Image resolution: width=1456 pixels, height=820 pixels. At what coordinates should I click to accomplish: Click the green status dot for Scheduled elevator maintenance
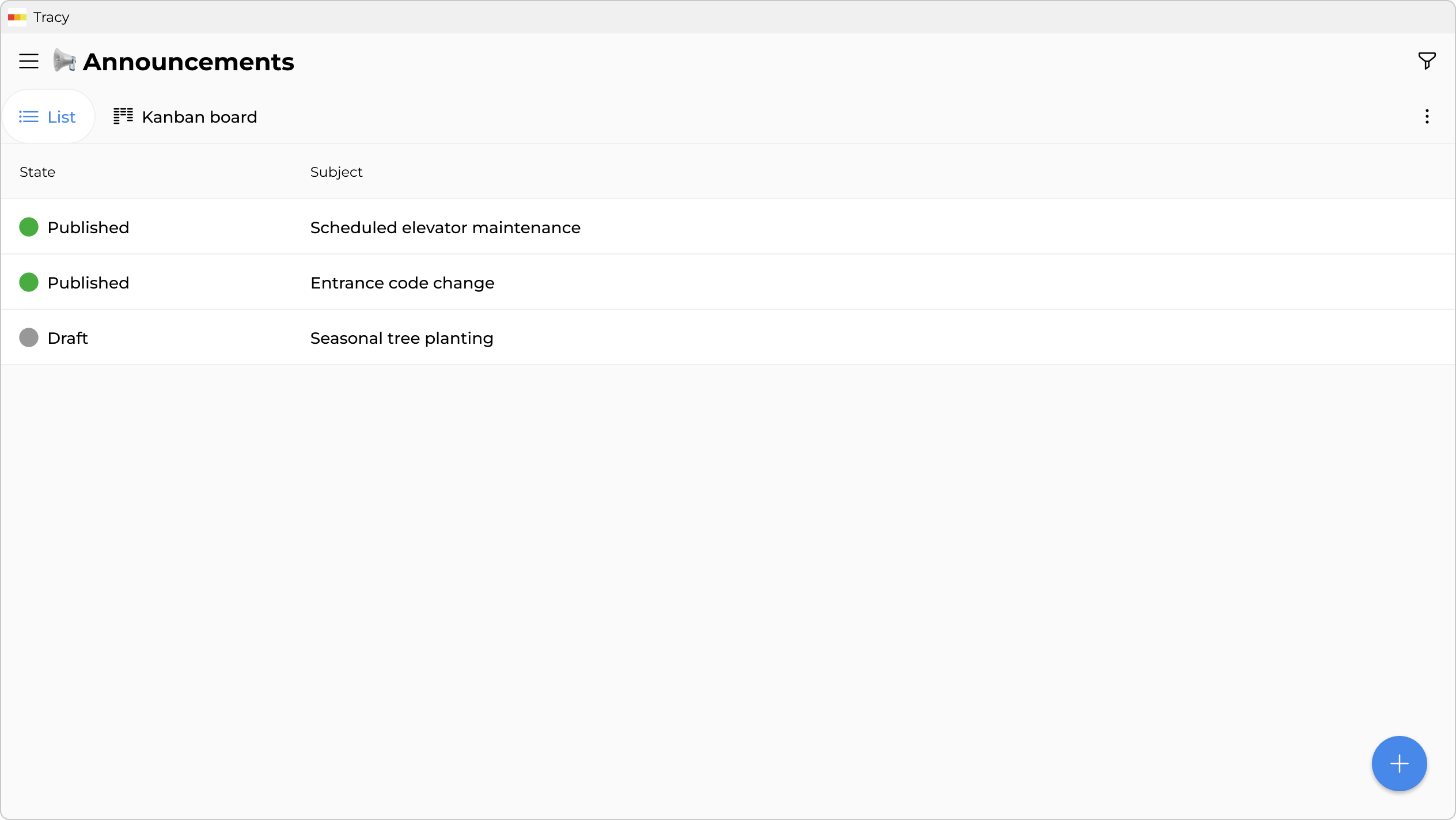pyautogui.click(x=28, y=227)
